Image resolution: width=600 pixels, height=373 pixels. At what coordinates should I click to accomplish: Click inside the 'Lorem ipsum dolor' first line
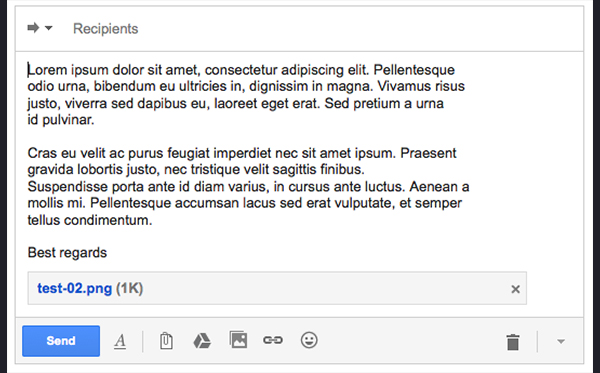(x=241, y=70)
